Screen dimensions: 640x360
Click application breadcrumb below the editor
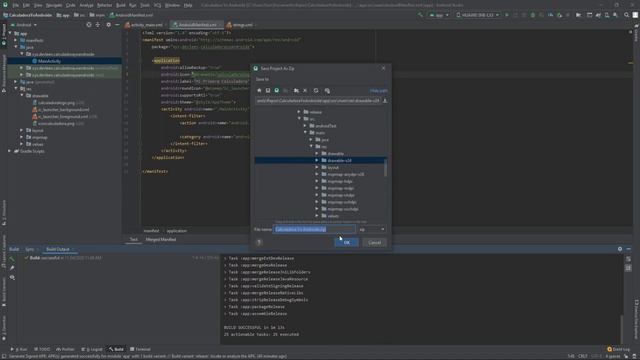point(176,231)
